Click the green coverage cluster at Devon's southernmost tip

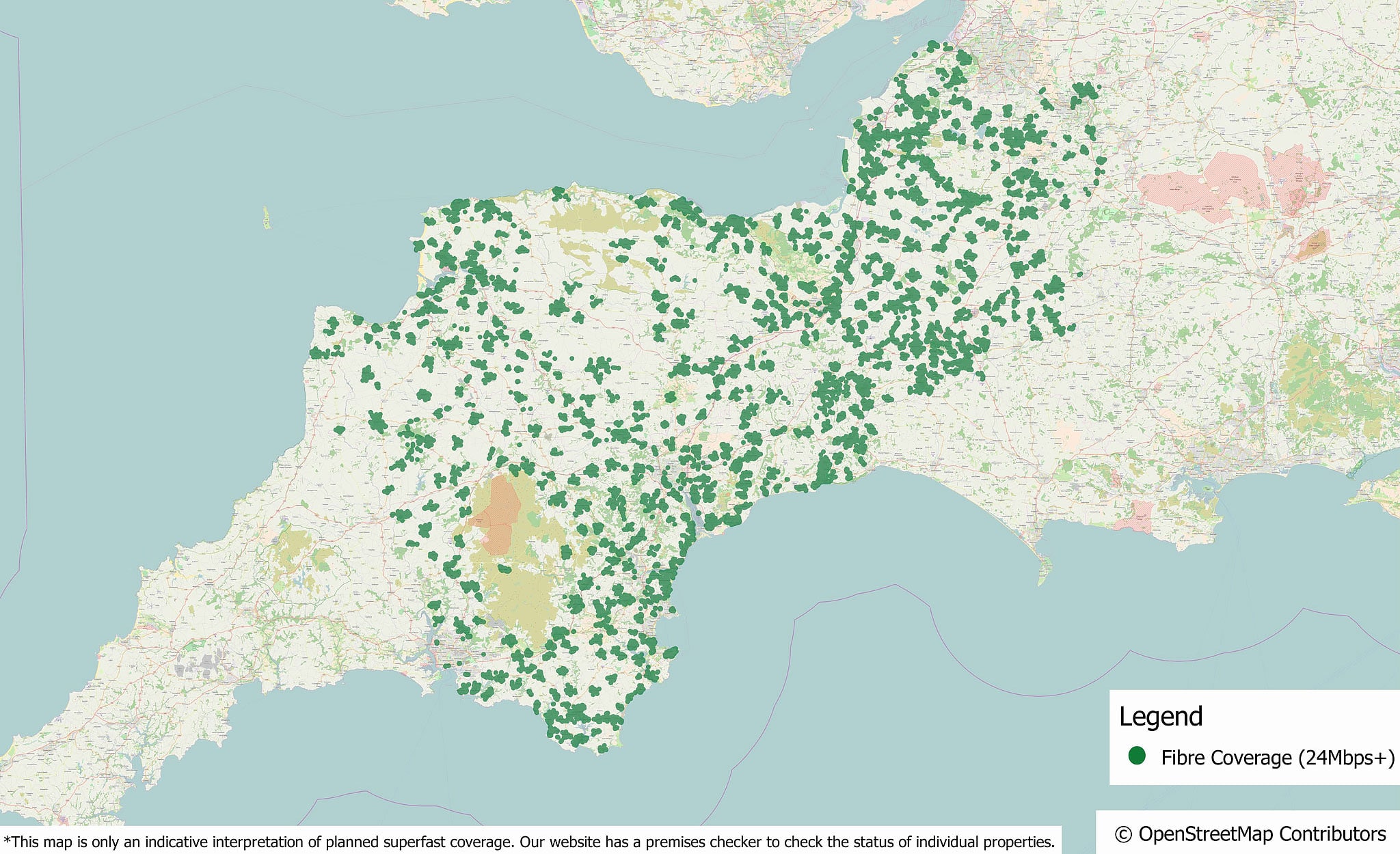coord(602,748)
